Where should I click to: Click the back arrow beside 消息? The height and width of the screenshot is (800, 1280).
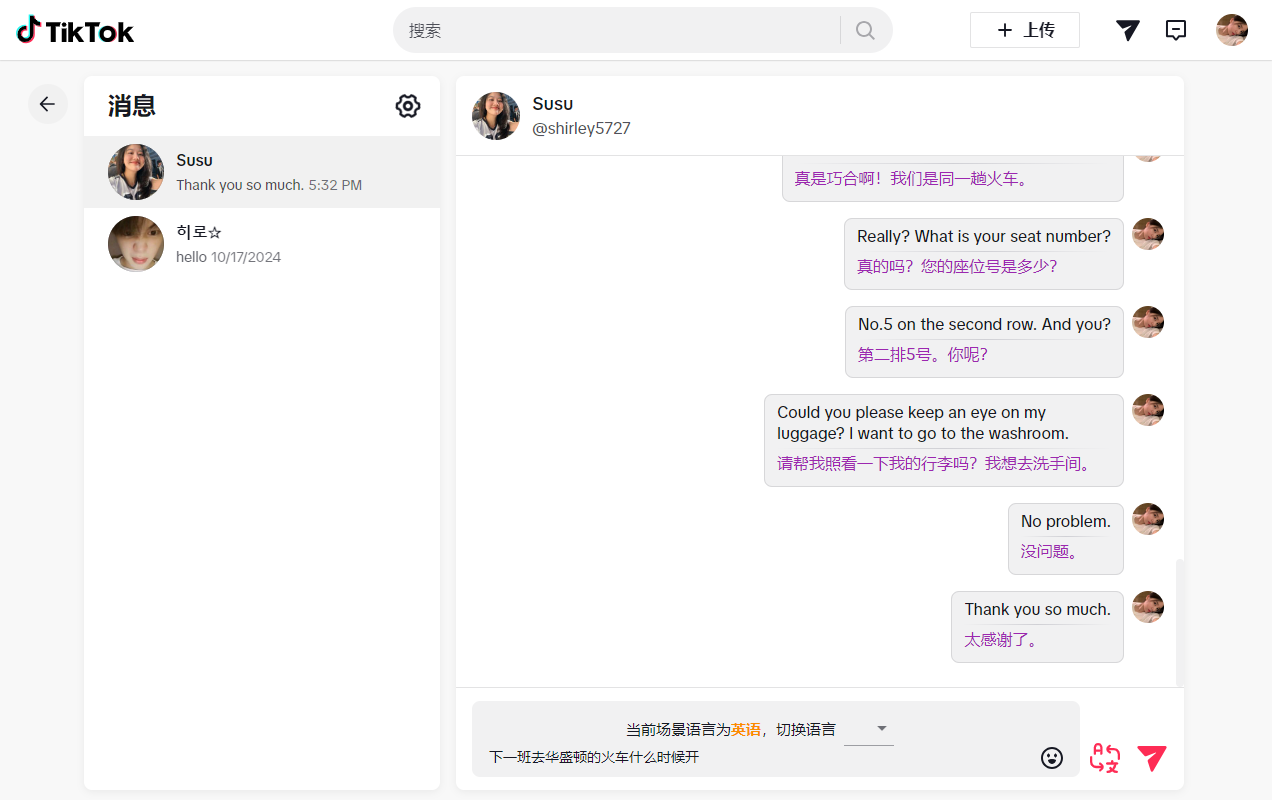(47, 103)
